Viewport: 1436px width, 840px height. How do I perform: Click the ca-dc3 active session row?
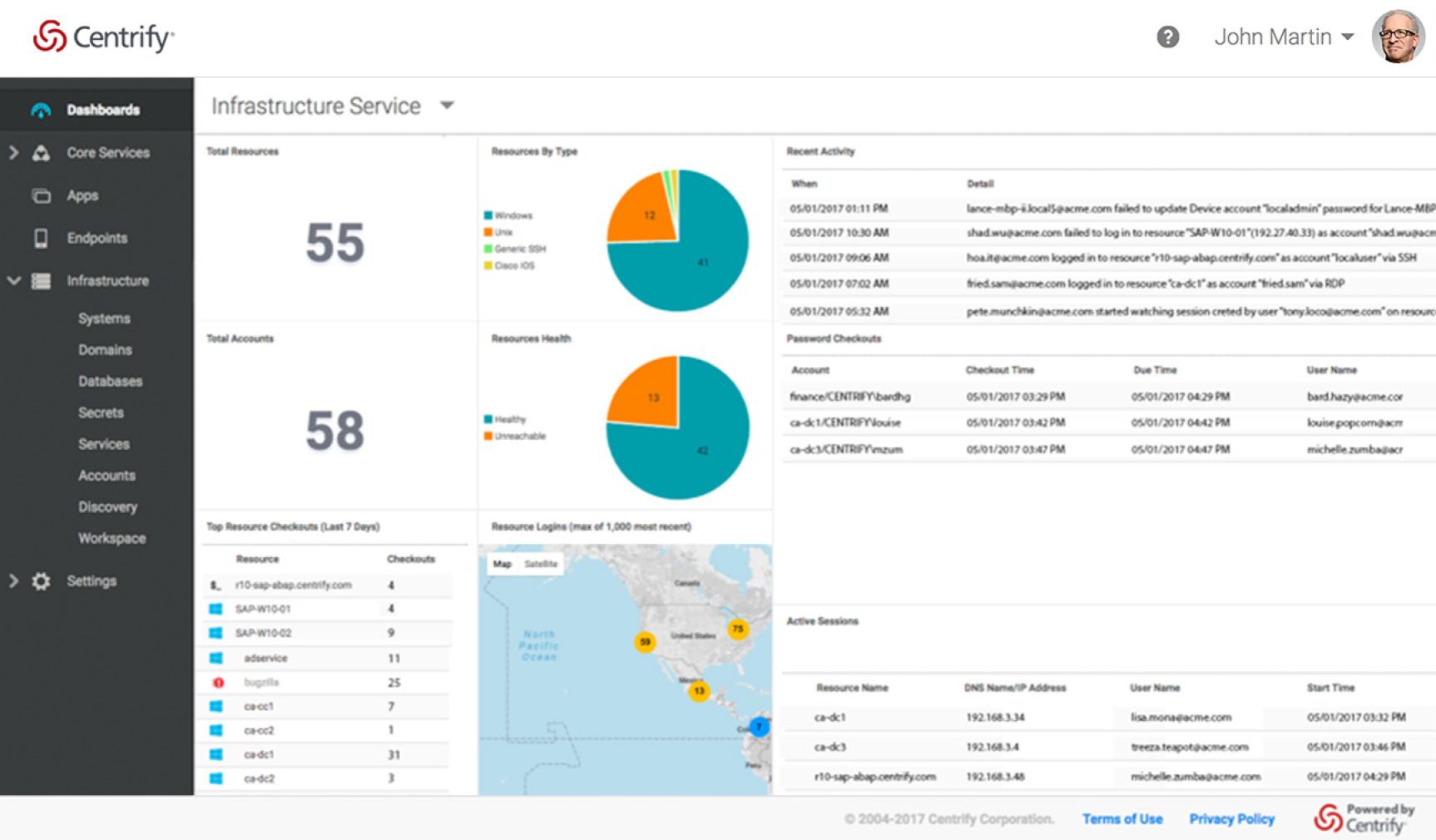[1109, 747]
